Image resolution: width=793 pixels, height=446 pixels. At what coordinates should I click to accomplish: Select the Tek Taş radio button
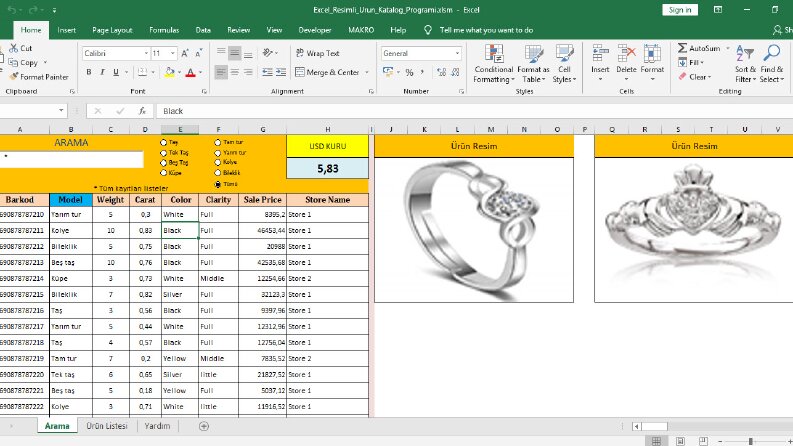pos(163,153)
